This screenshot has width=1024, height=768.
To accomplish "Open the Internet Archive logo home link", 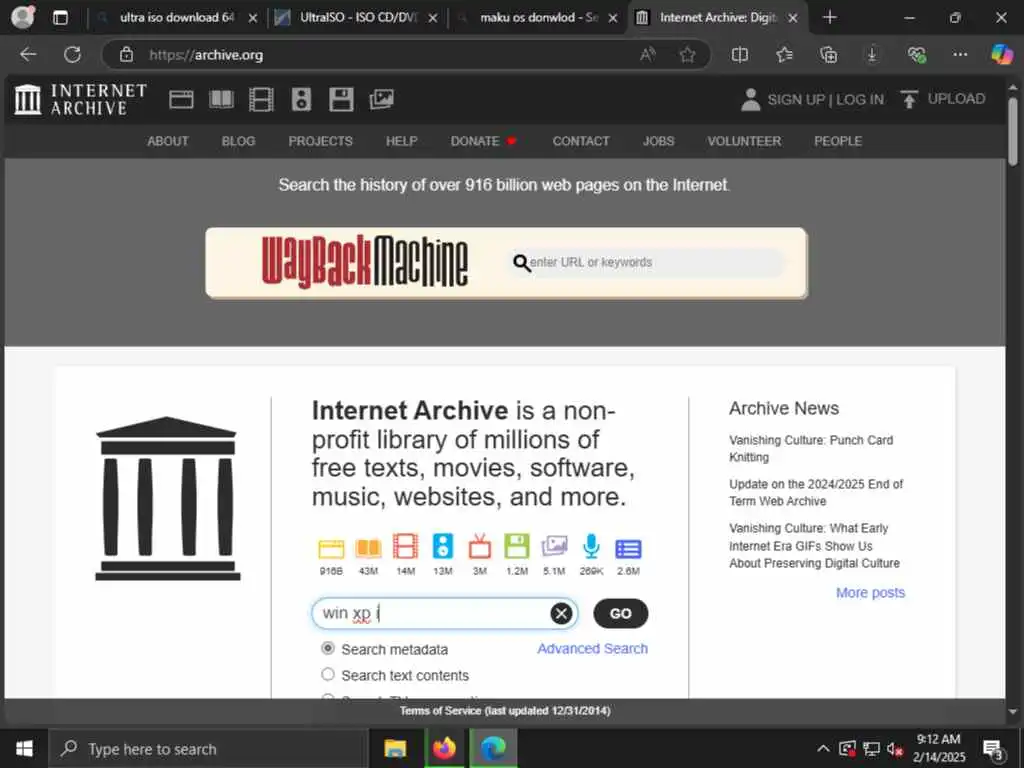I will tap(80, 99).
